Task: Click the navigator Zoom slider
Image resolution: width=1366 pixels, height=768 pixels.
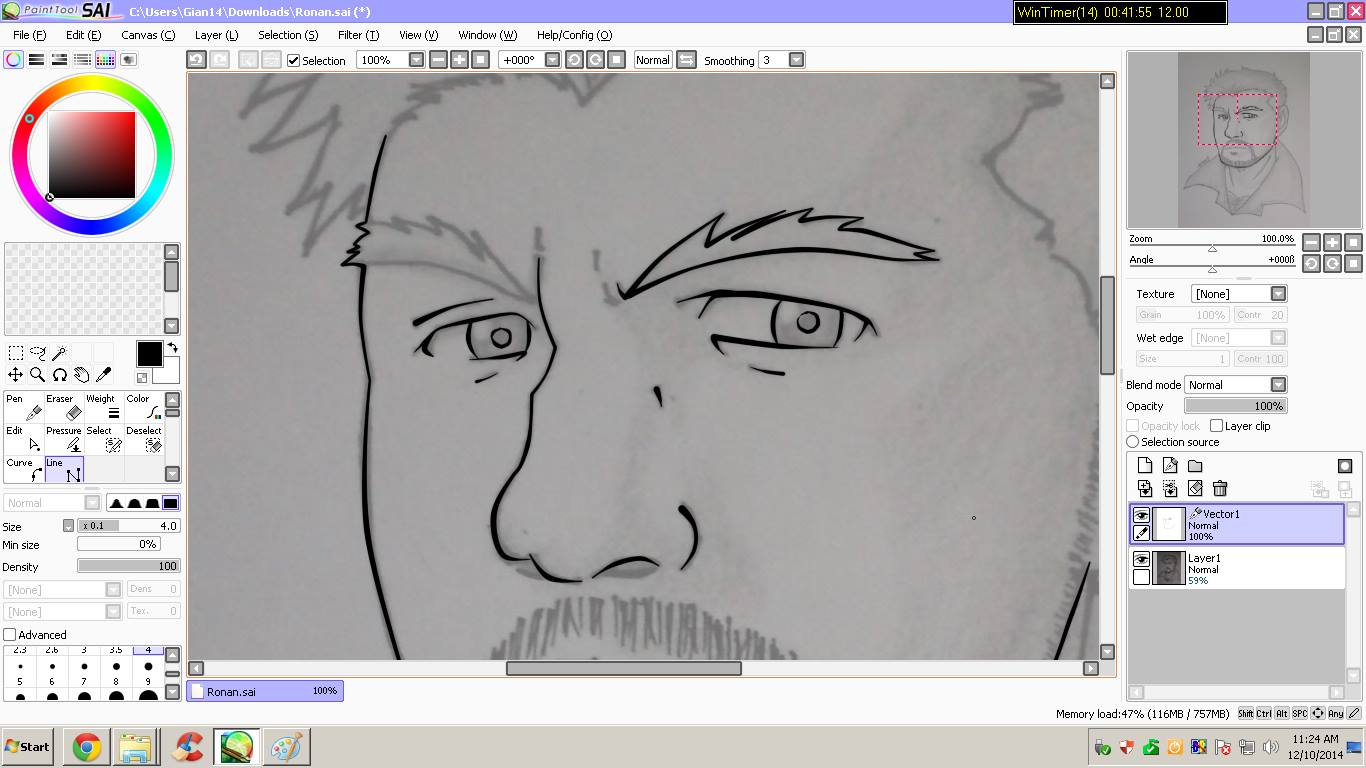Action: 1212,248
